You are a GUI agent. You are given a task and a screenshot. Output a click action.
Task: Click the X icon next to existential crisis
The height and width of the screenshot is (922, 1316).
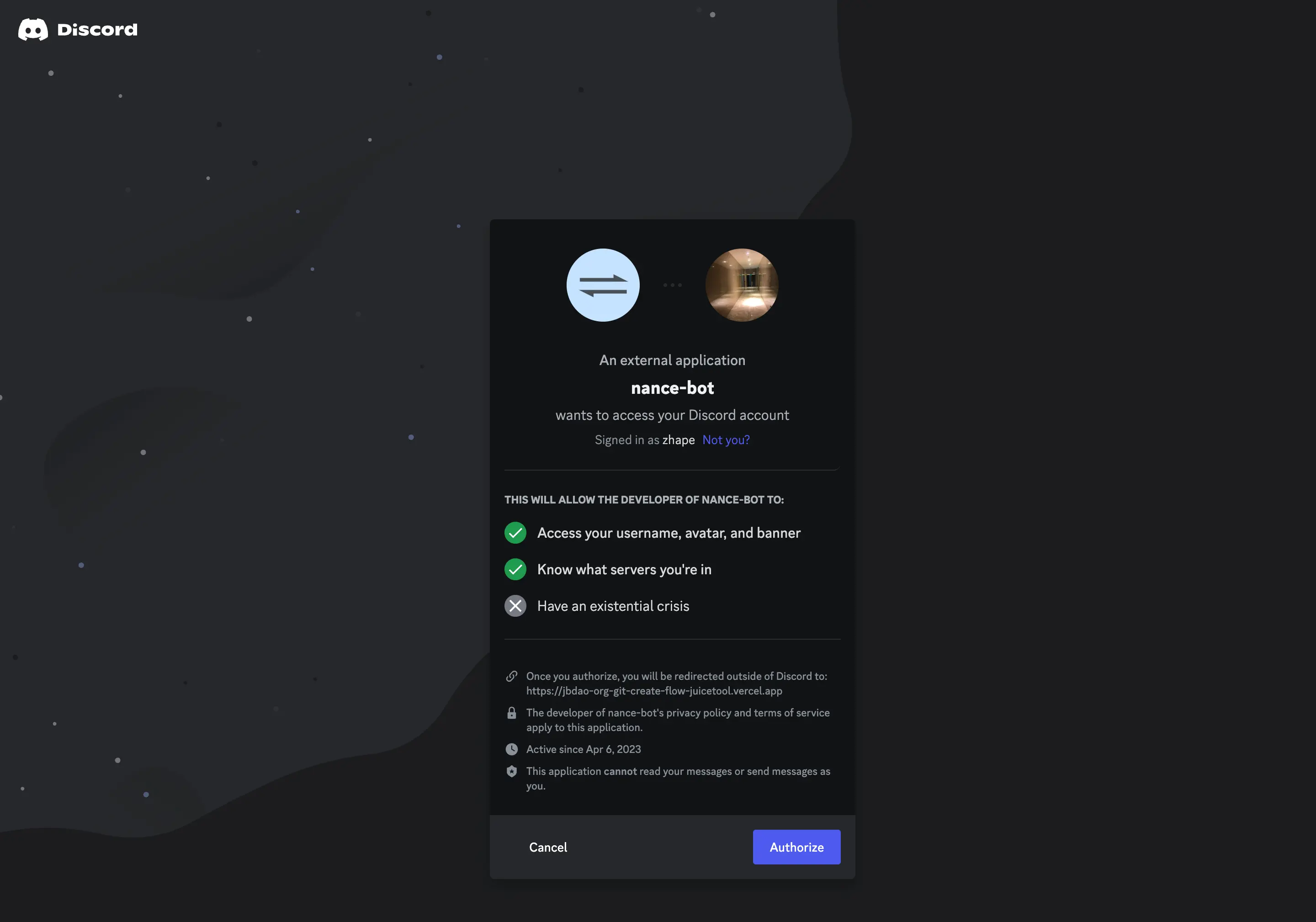[515, 605]
